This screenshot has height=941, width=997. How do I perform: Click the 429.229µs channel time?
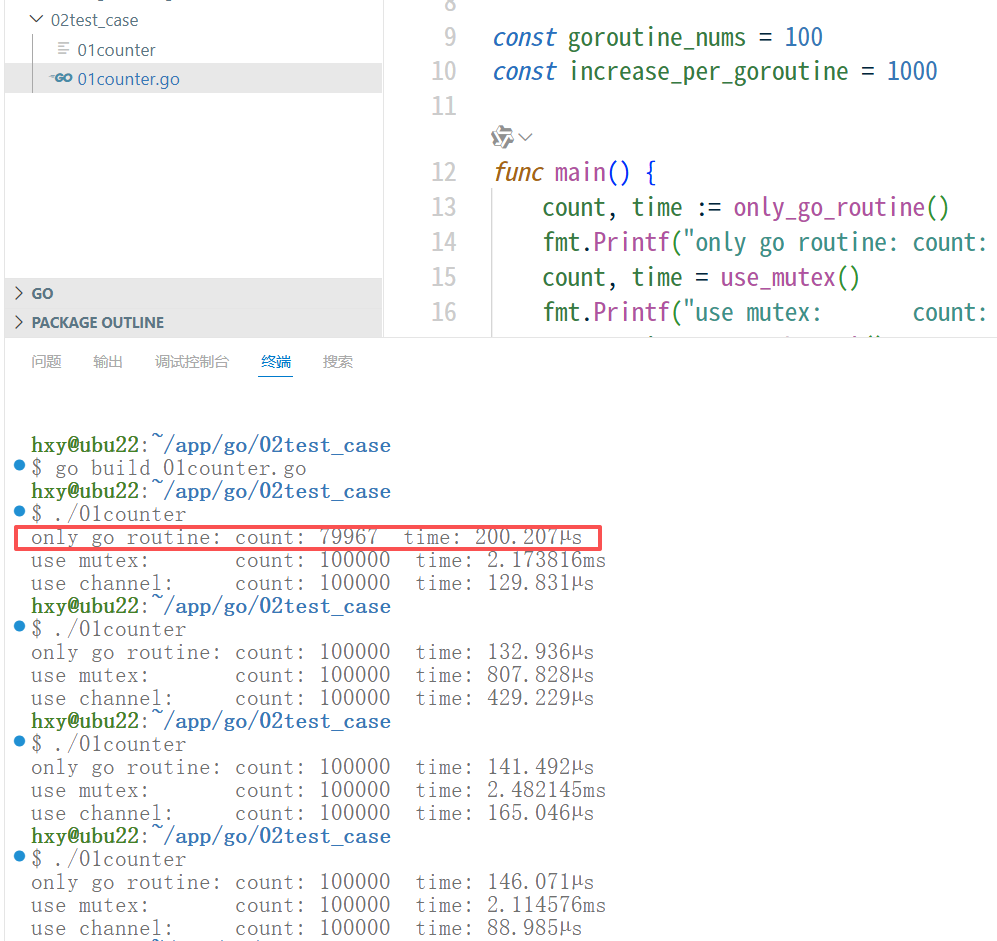pos(540,698)
